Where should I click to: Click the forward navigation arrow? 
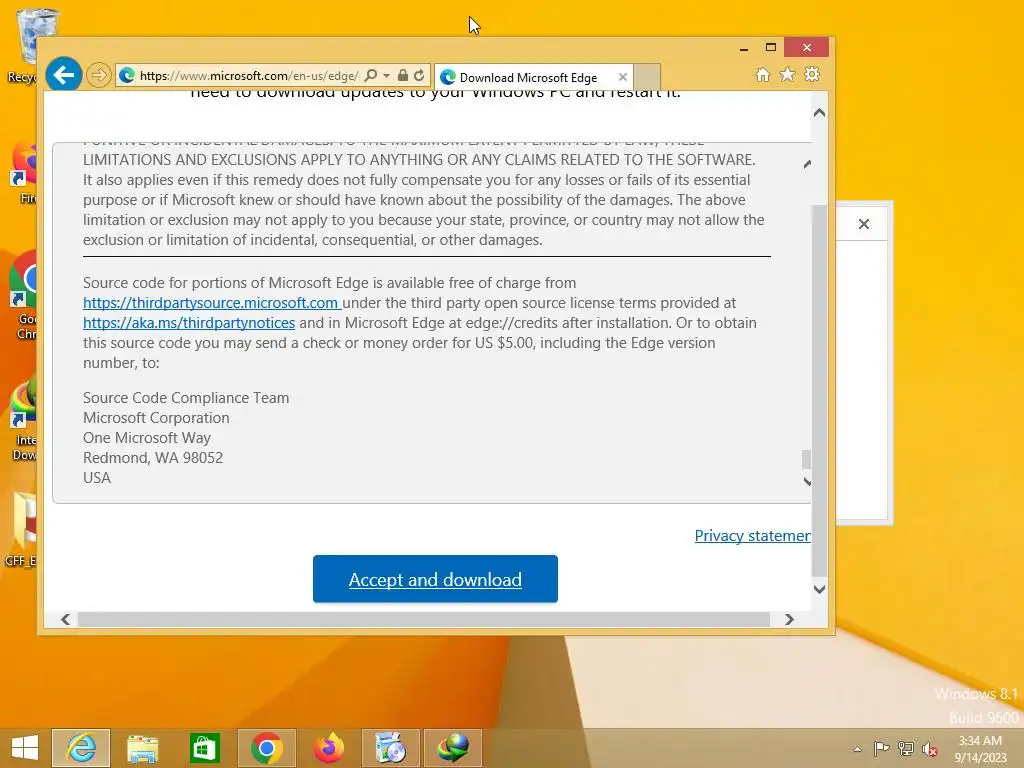[99, 75]
